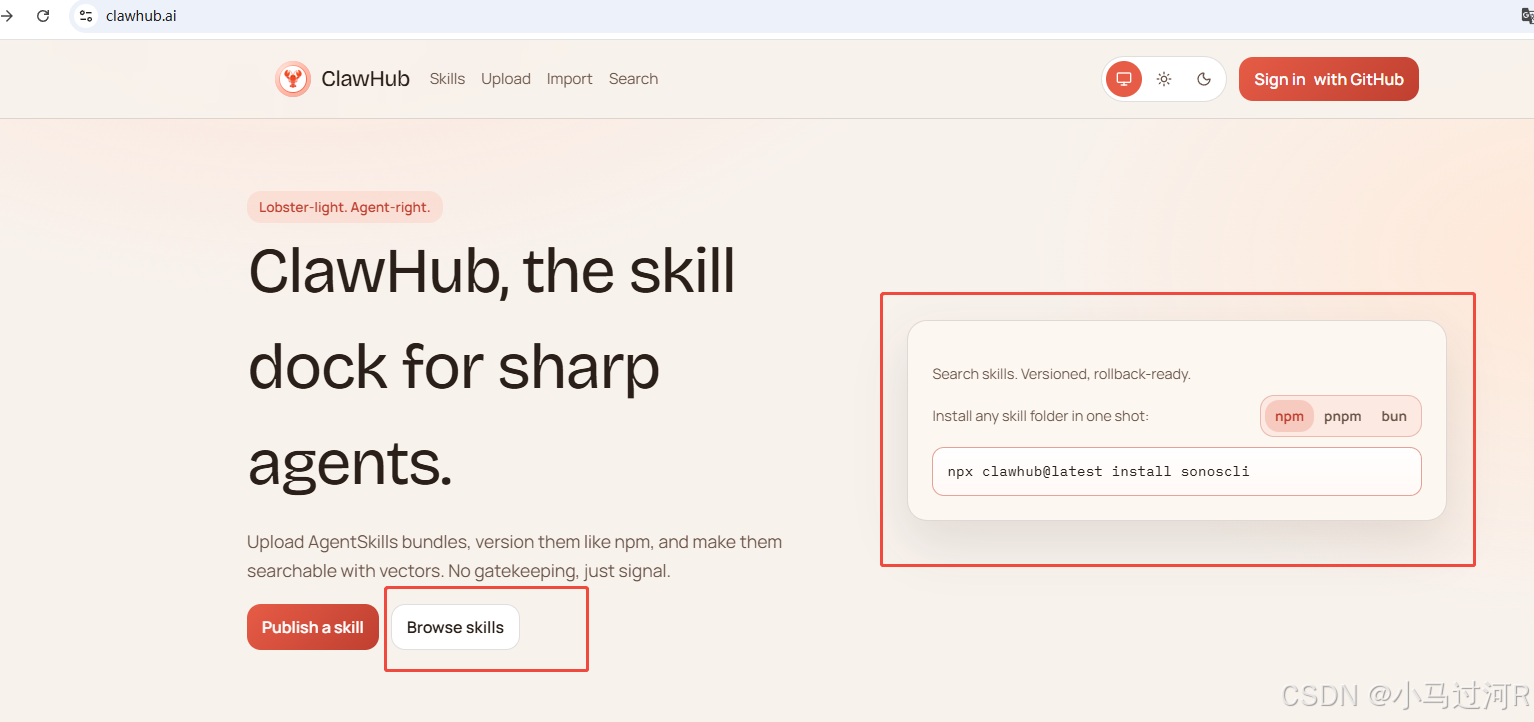Click the Google Translate icon
Viewport: 1534px width, 722px height.
point(1525,16)
